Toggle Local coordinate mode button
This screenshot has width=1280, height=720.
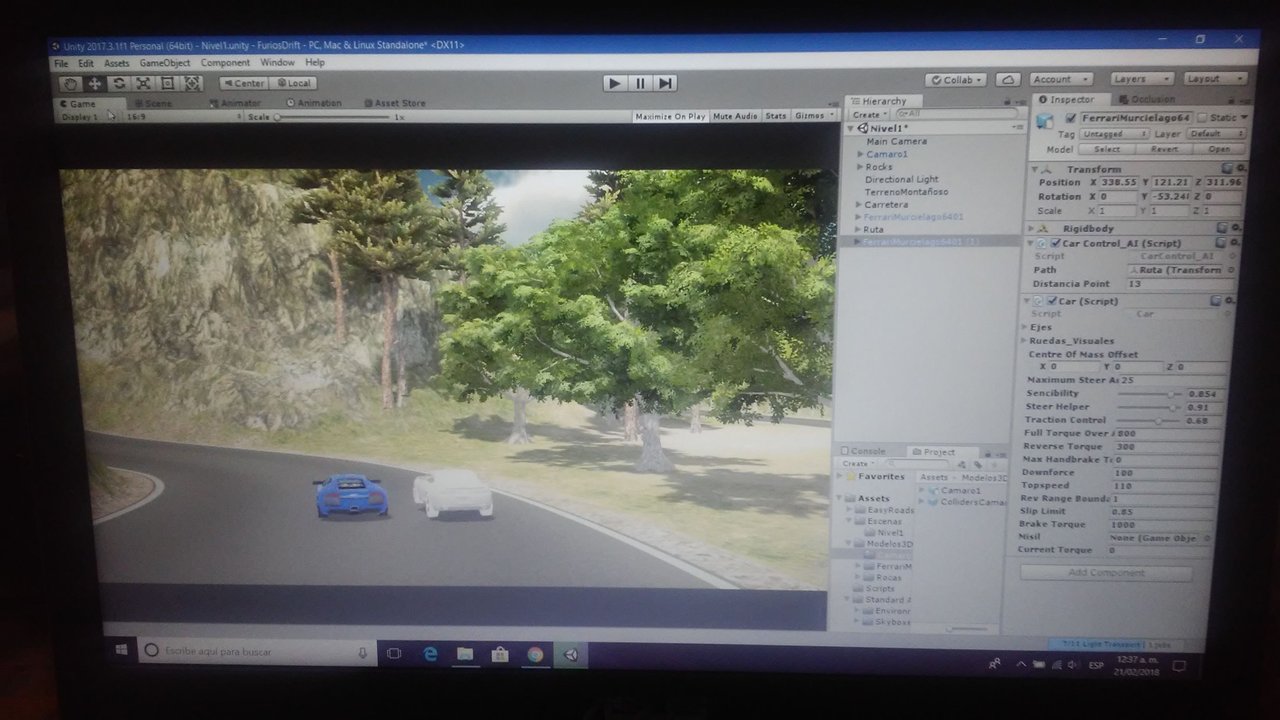pyautogui.click(x=293, y=83)
